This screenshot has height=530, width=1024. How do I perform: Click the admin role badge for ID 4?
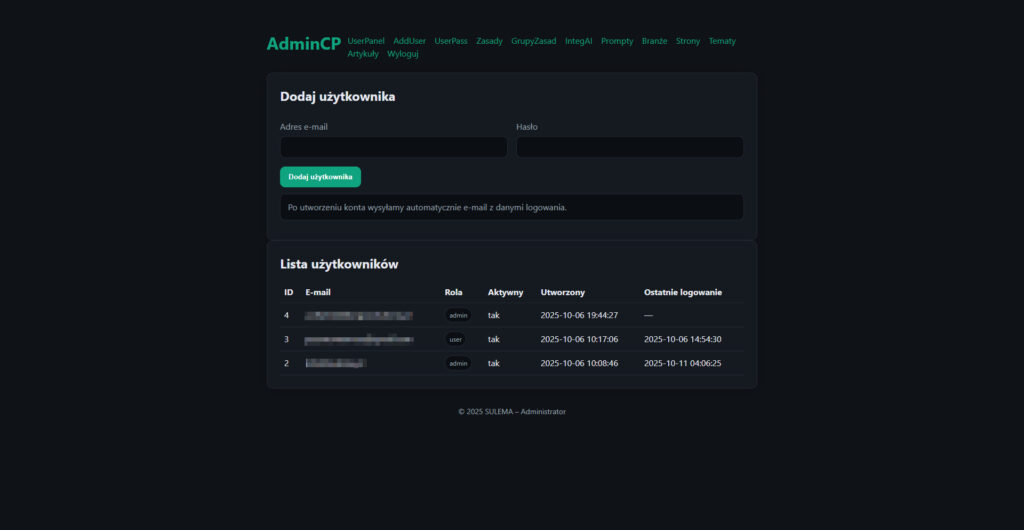pos(458,315)
